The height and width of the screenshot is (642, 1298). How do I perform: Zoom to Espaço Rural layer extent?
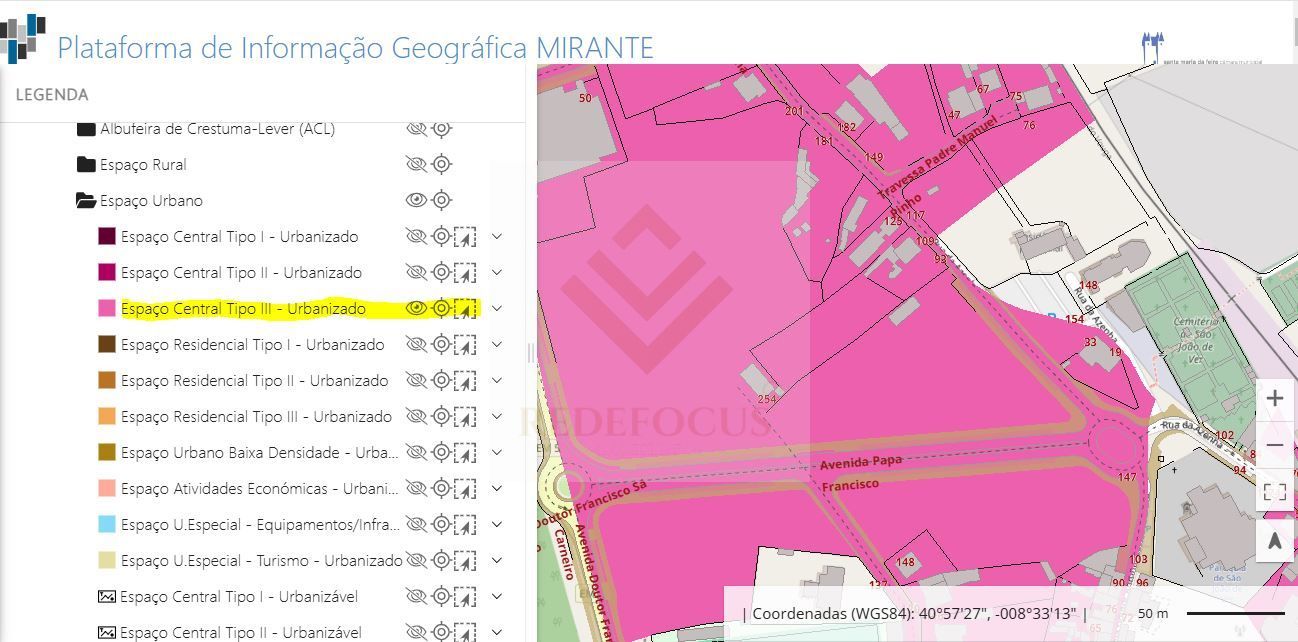coord(441,164)
